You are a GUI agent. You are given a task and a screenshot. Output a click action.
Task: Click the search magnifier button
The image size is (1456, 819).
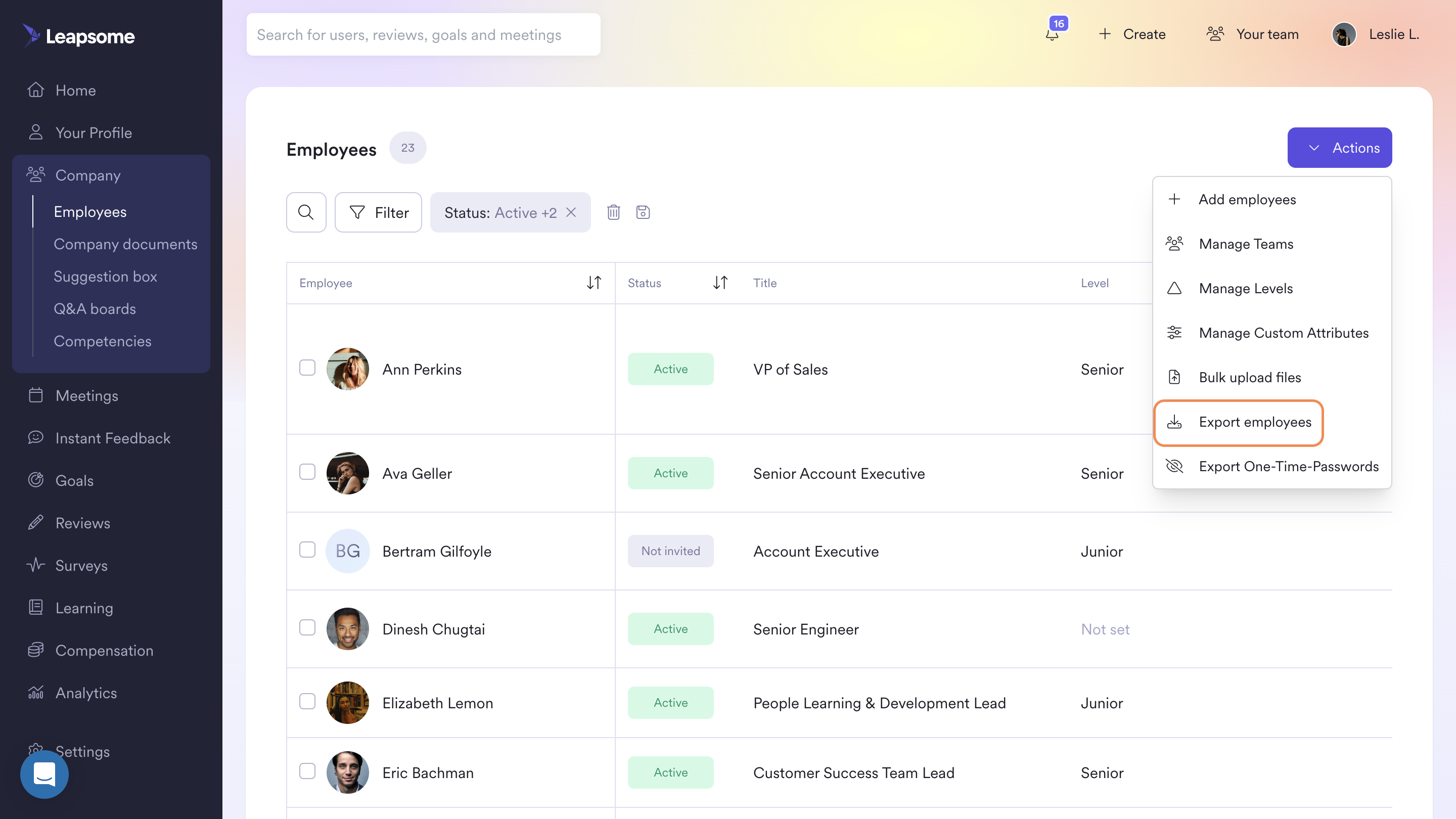pos(306,212)
